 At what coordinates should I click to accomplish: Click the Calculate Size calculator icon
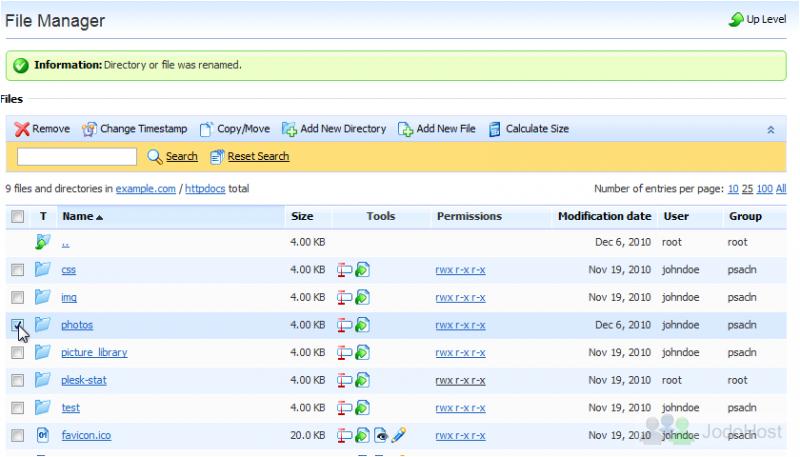pos(494,130)
